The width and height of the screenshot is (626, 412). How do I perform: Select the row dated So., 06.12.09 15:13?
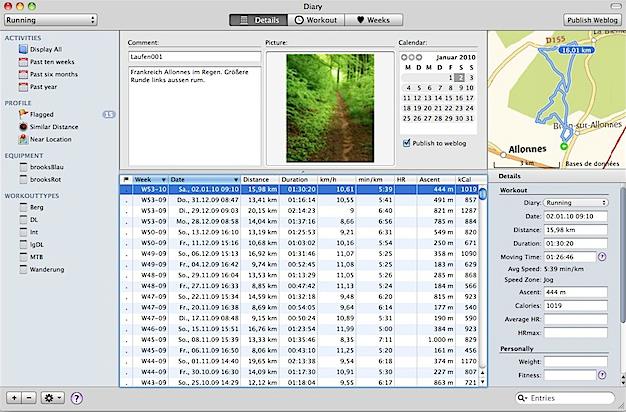pos(299,254)
